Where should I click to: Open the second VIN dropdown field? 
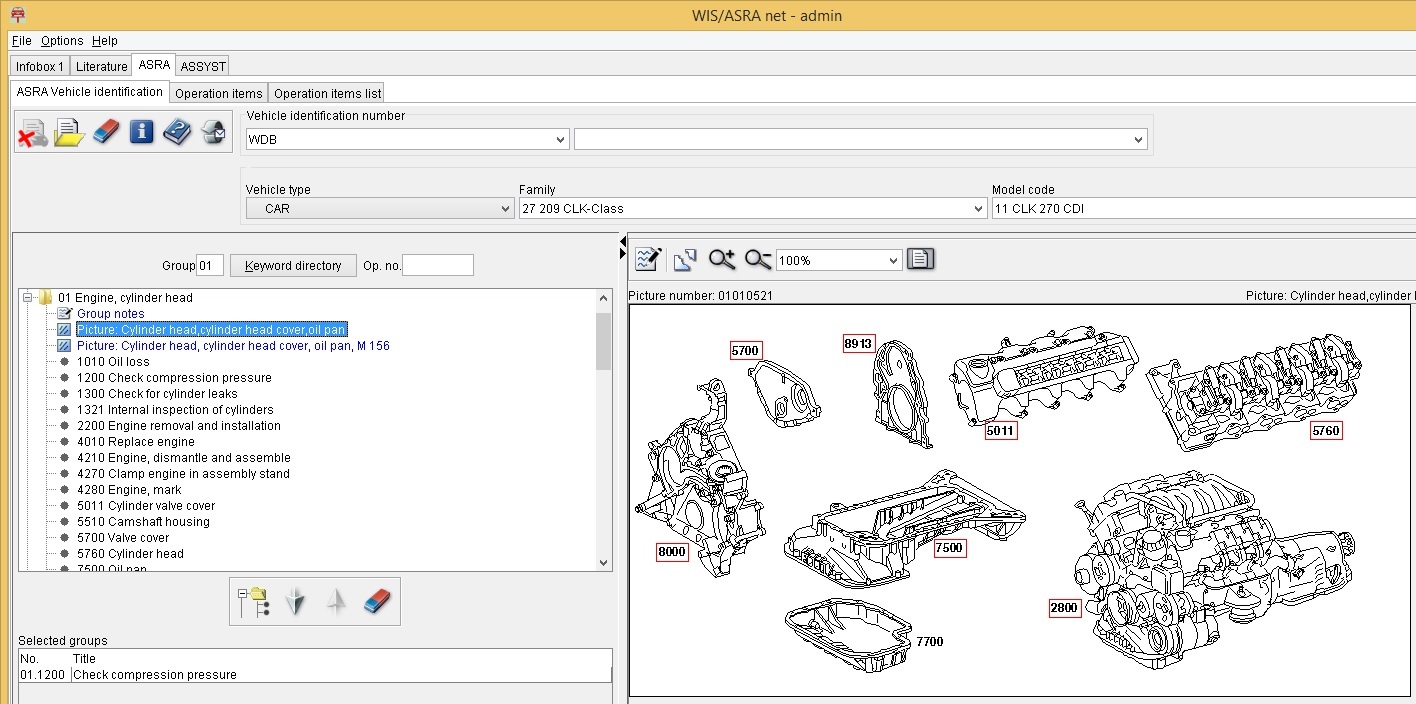[1138, 140]
